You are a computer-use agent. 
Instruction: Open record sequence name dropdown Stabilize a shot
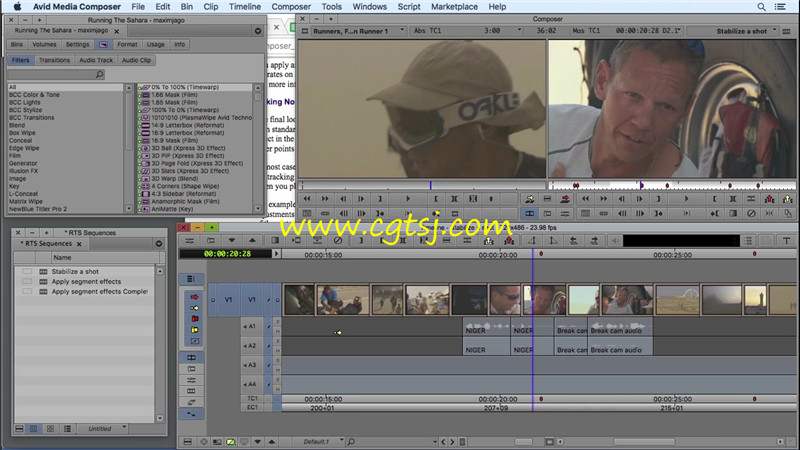tap(733, 31)
